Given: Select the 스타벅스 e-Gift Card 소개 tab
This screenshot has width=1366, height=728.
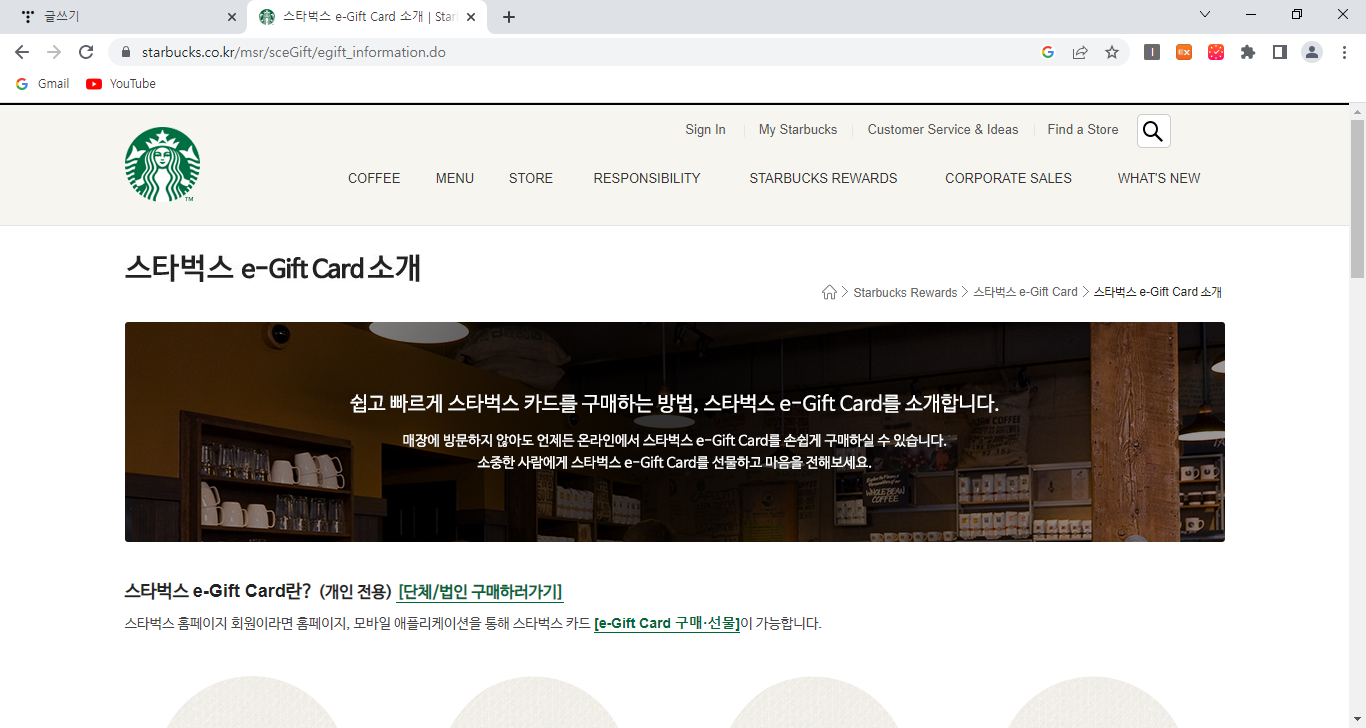Looking at the screenshot, I should [365, 17].
